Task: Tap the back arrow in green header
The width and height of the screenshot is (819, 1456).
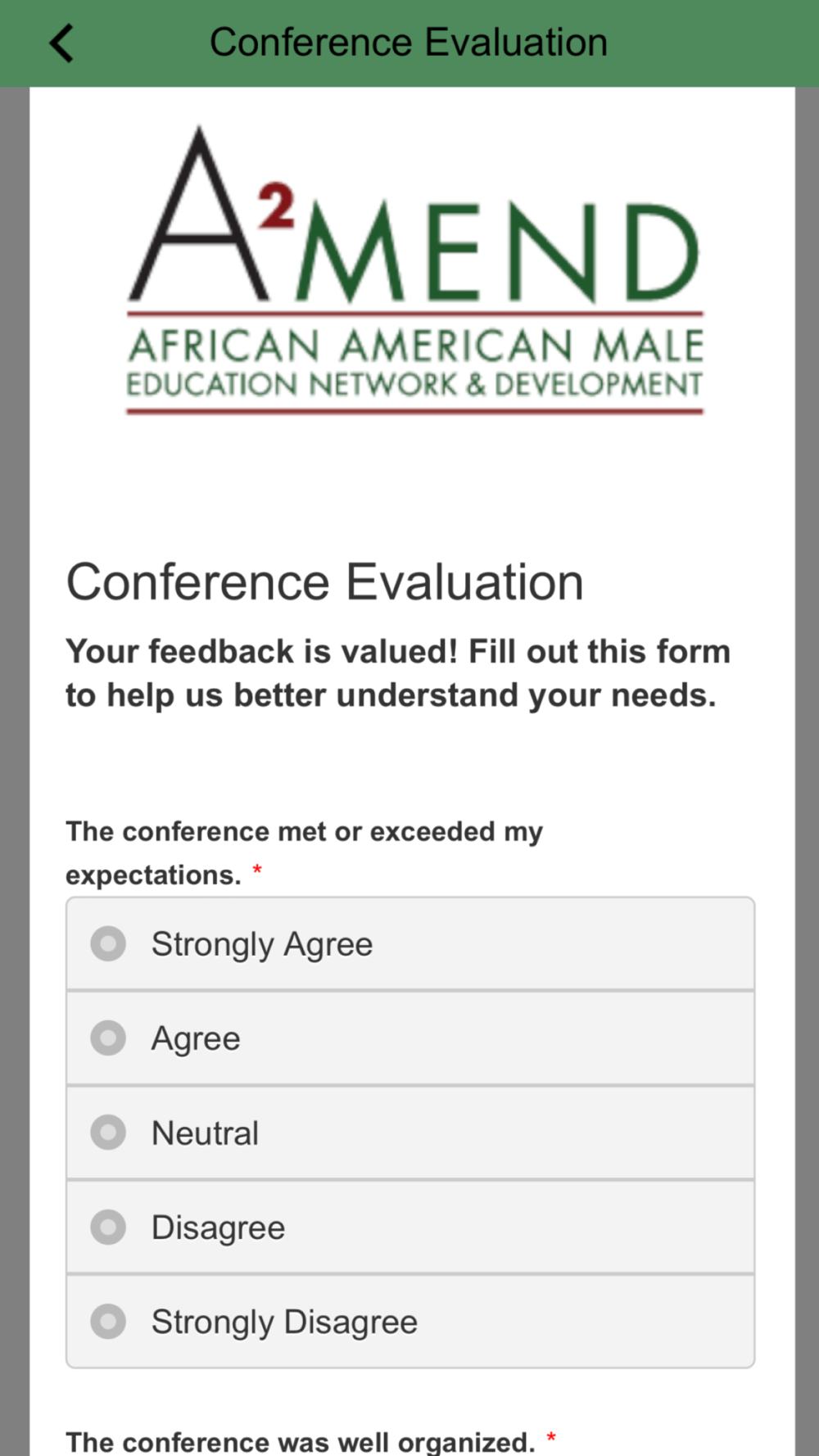Action: point(61,43)
